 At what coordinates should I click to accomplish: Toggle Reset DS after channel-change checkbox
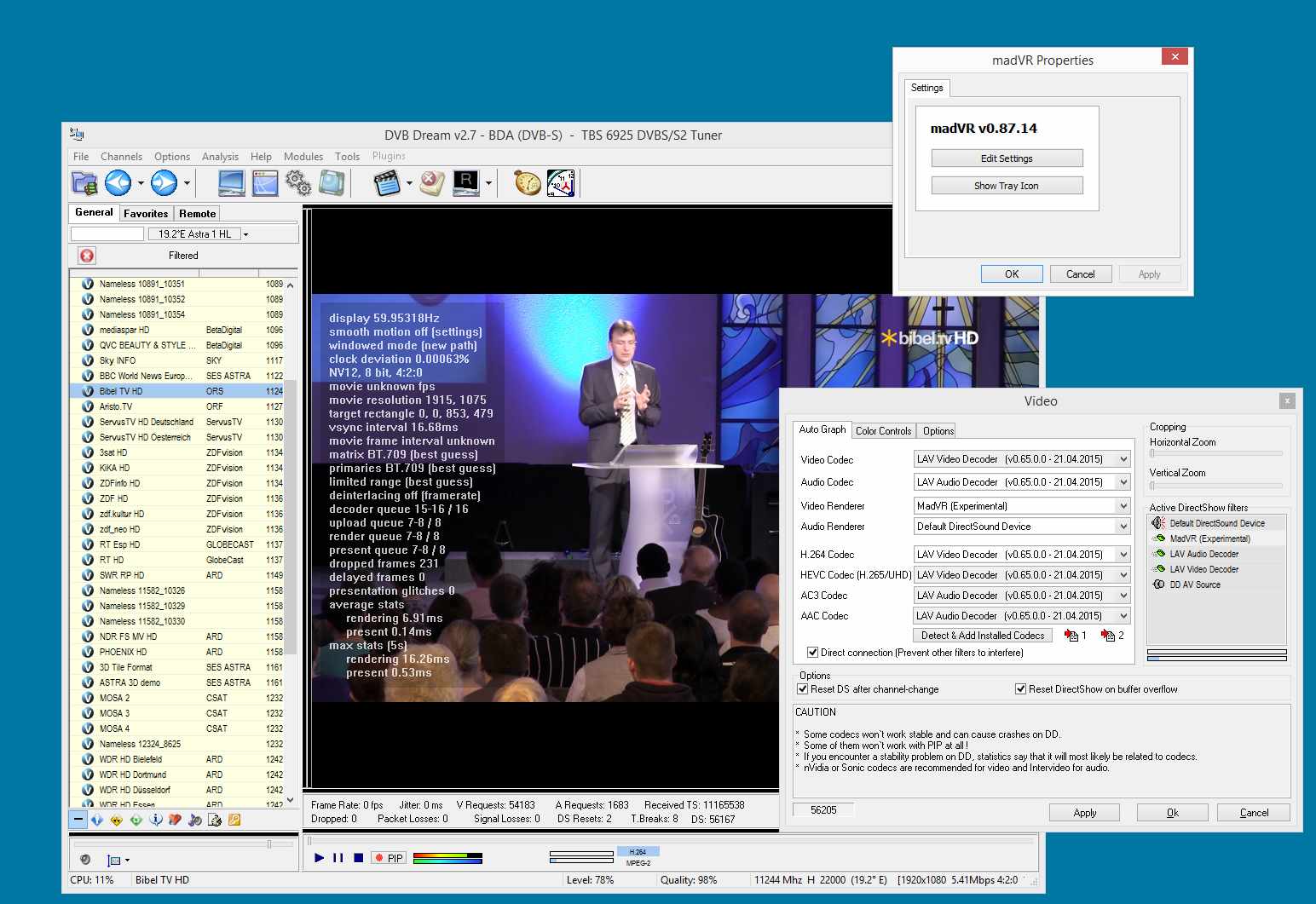click(802, 689)
